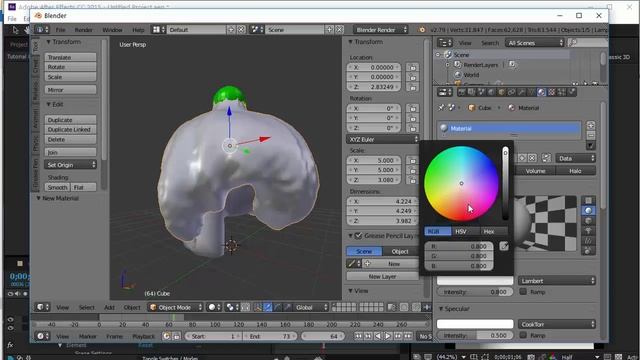The height and width of the screenshot is (360, 640).
Task: Open the Add menu in 3D view header
Action: click(x=109, y=307)
